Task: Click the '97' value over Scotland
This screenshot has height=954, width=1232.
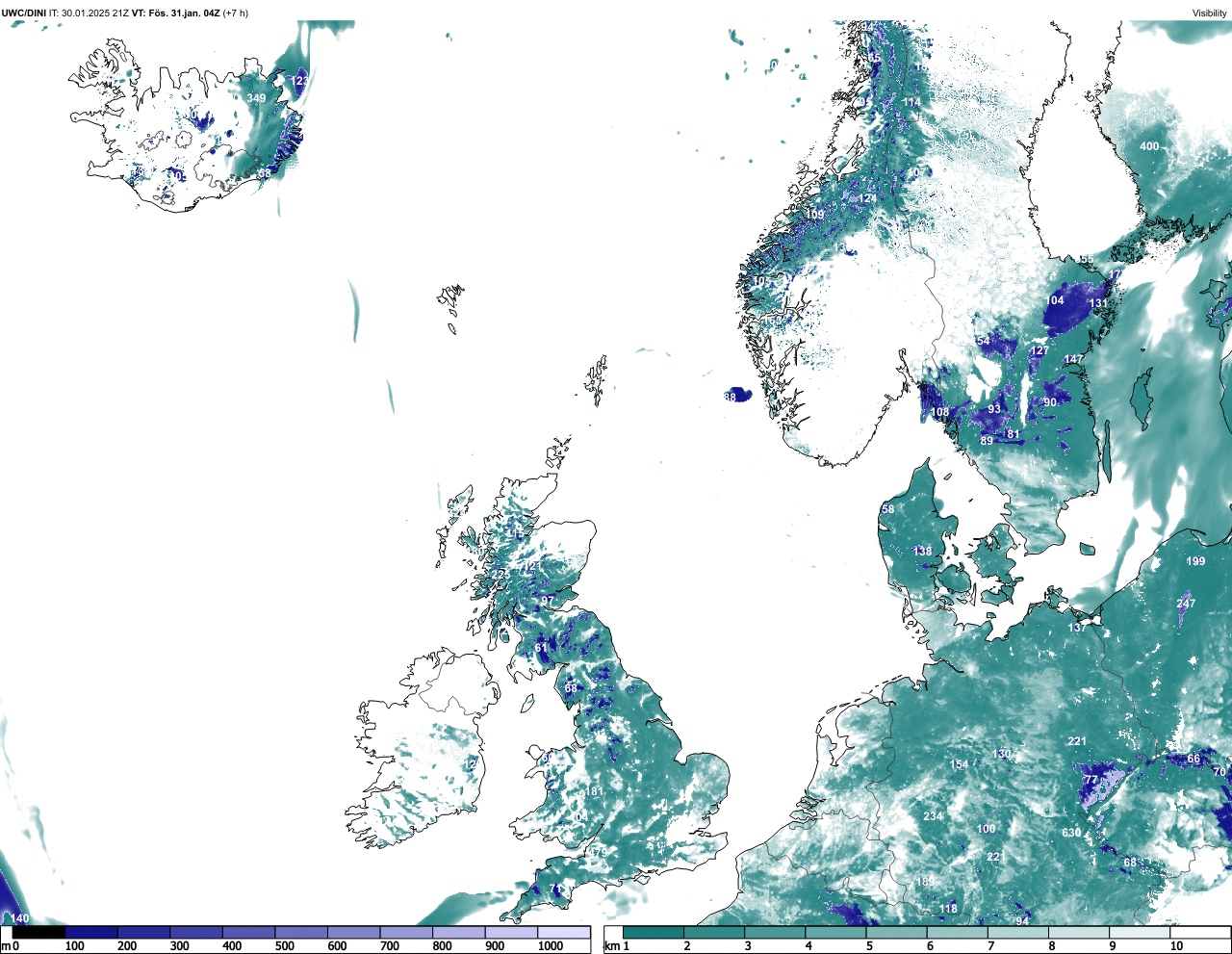Action: [548, 601]
